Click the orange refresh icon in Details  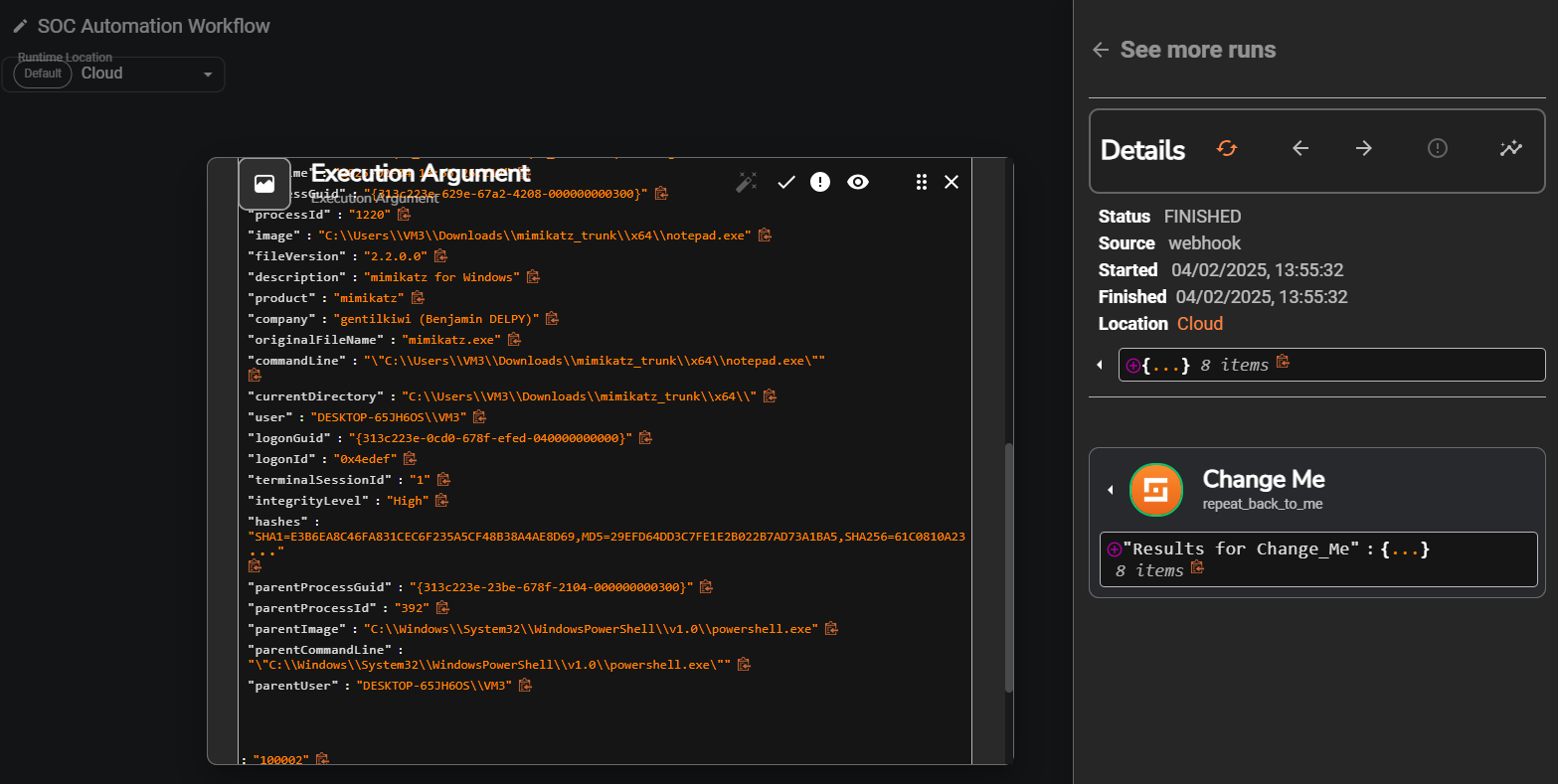pyautogui.click(x=1227, y=149)
